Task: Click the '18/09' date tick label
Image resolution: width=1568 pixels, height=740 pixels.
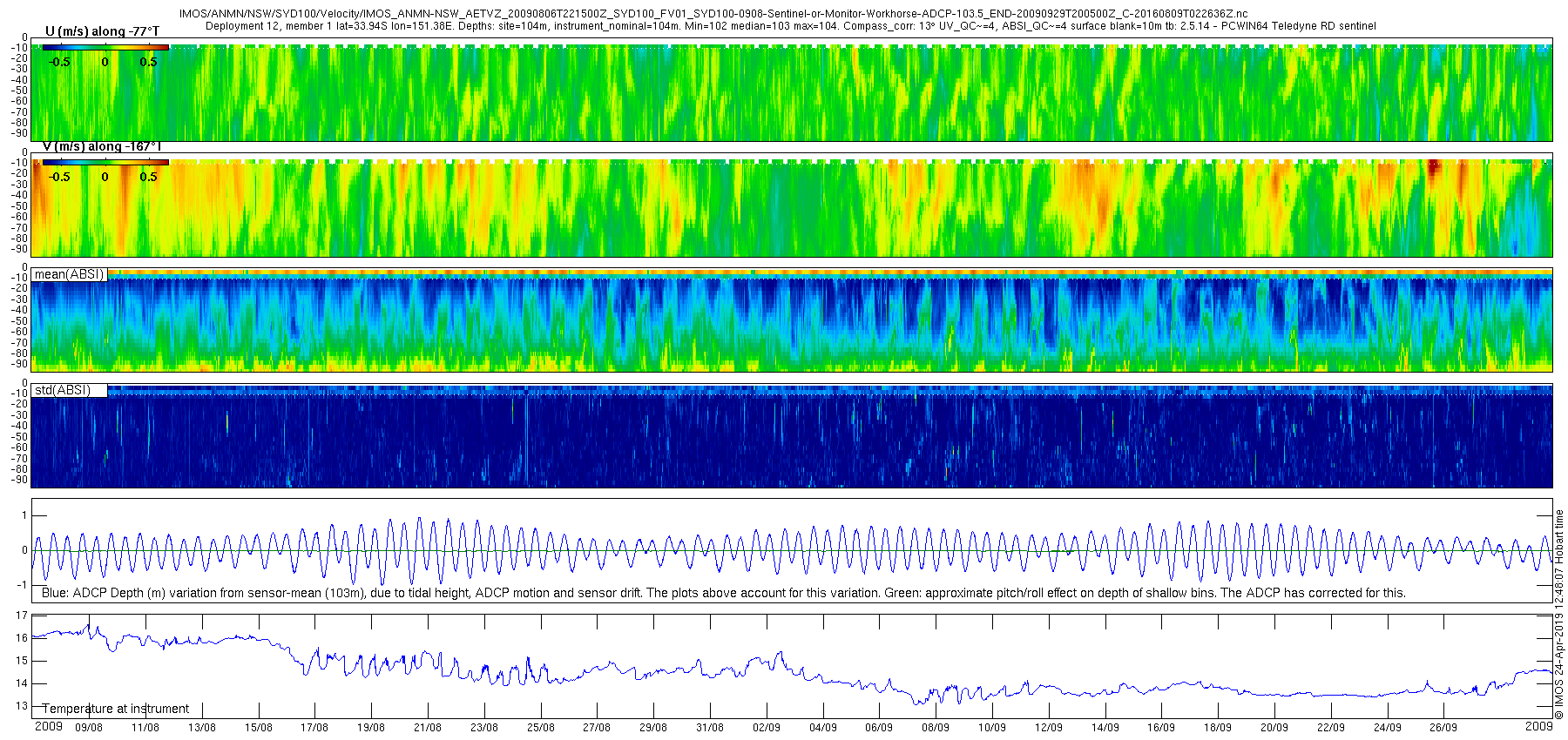Action: click(x=1218, y=727)
